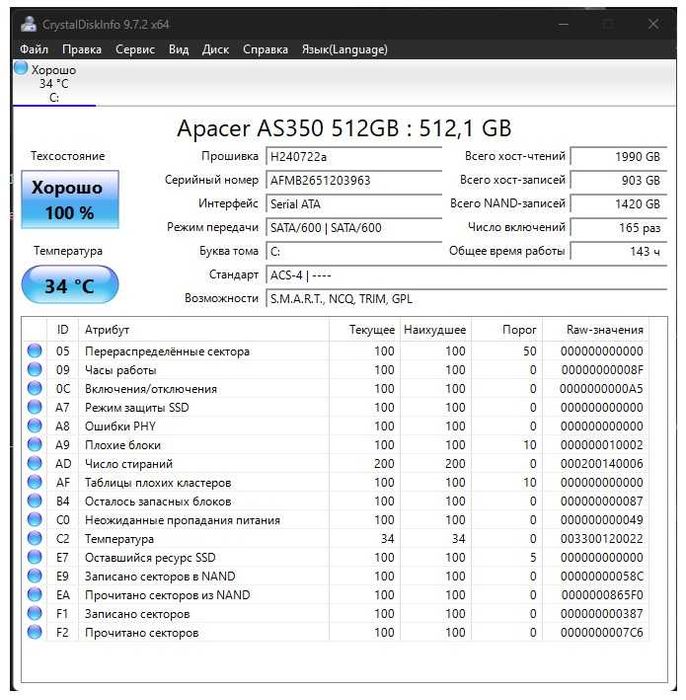Click status icon for Режим защиты SSD row
Screen dimensions: 686x700
pos(34,407)
